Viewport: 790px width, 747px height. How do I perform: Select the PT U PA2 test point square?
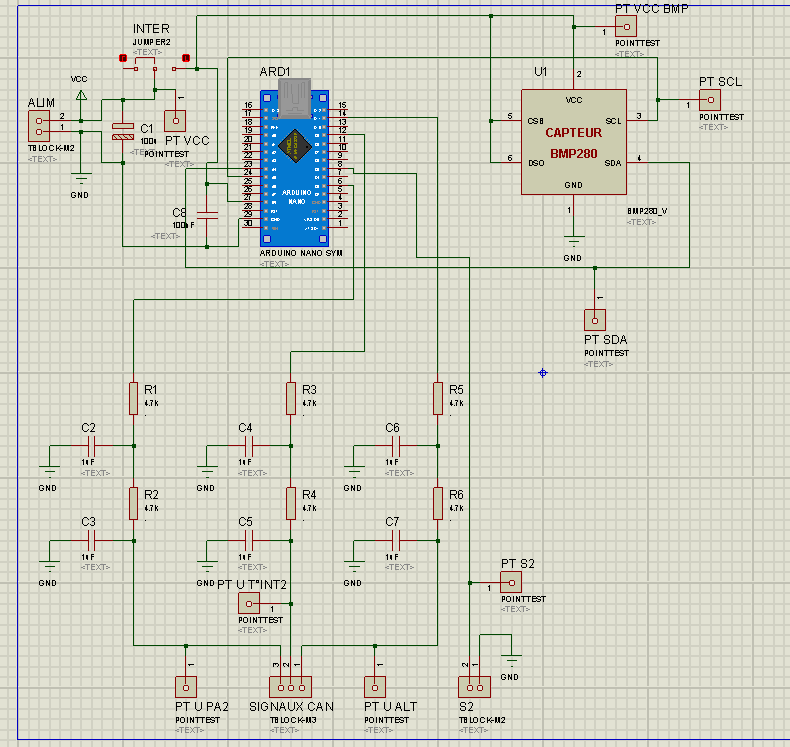[186, 688]
